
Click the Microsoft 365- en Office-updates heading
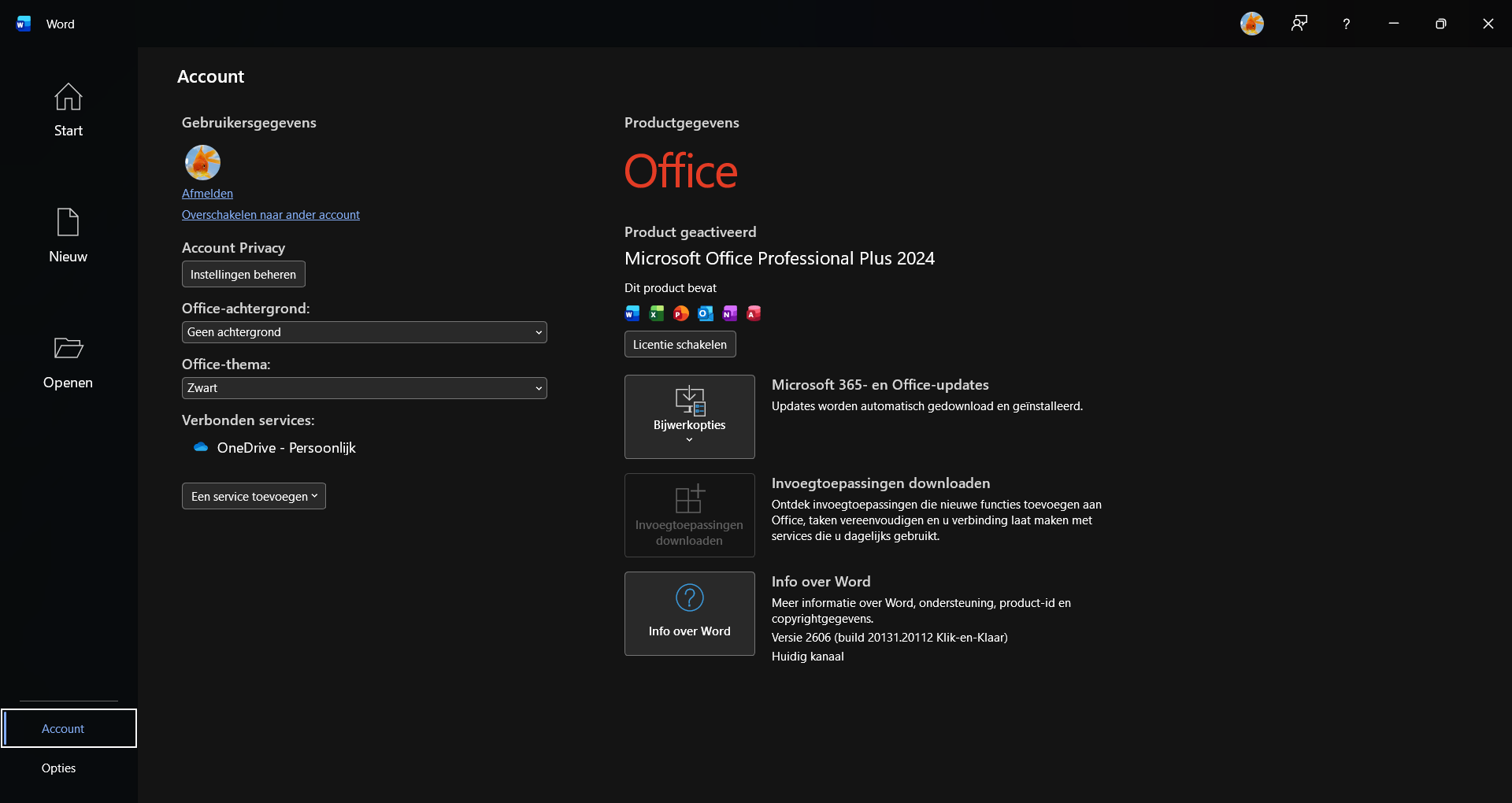click(x=880, y=385)
